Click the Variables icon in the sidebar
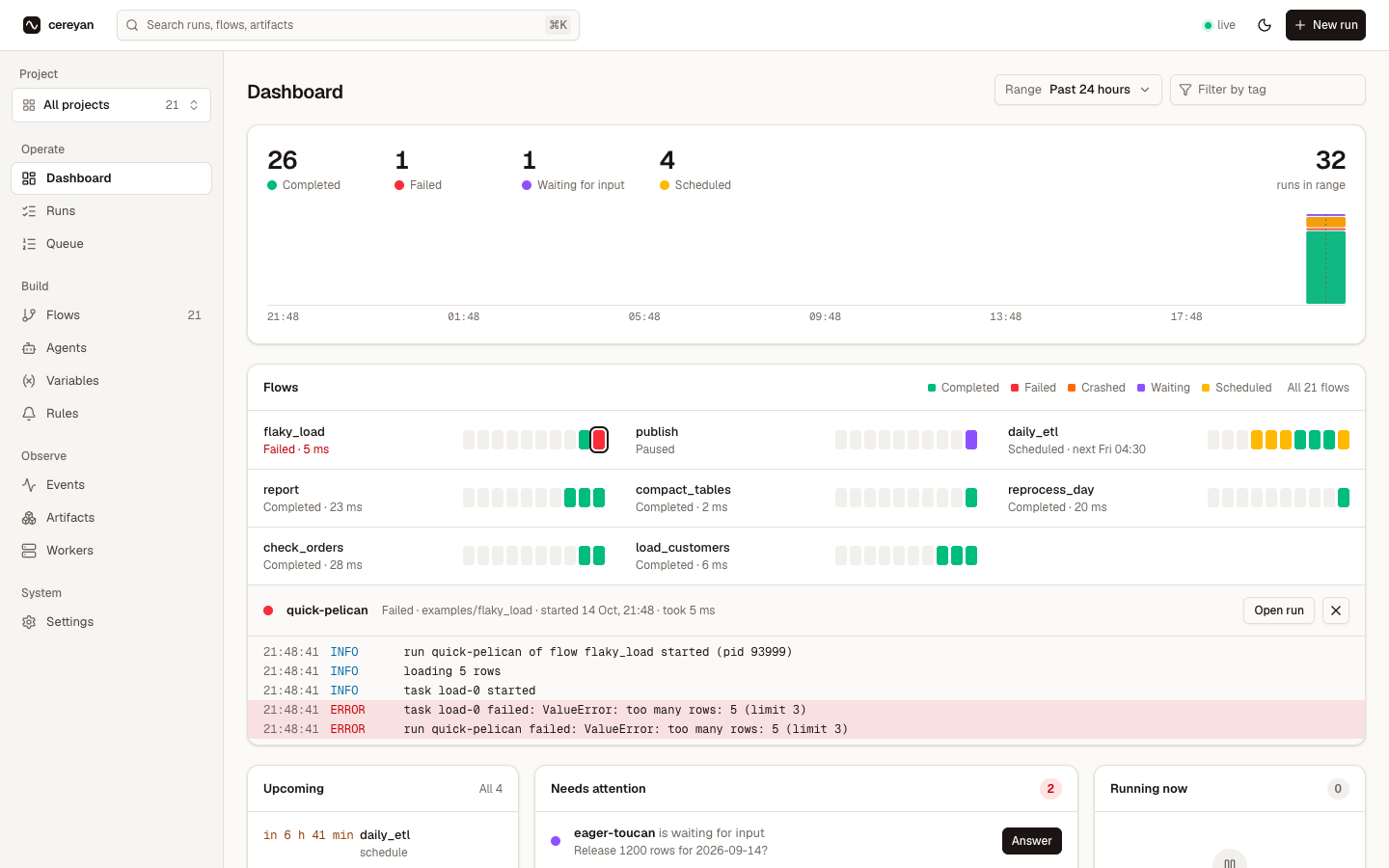Screen dimensions: 1389x868 29,381
